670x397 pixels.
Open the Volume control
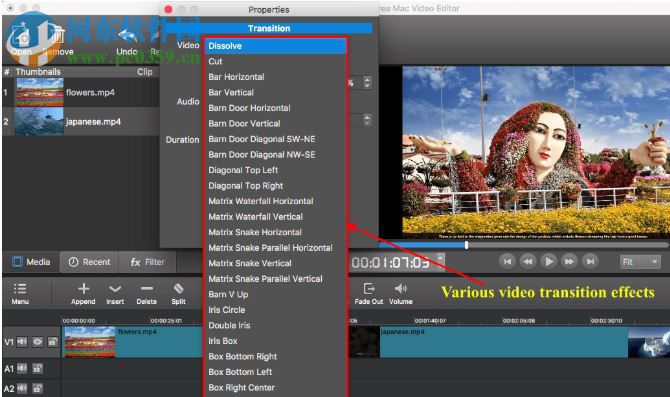[401, 294]
